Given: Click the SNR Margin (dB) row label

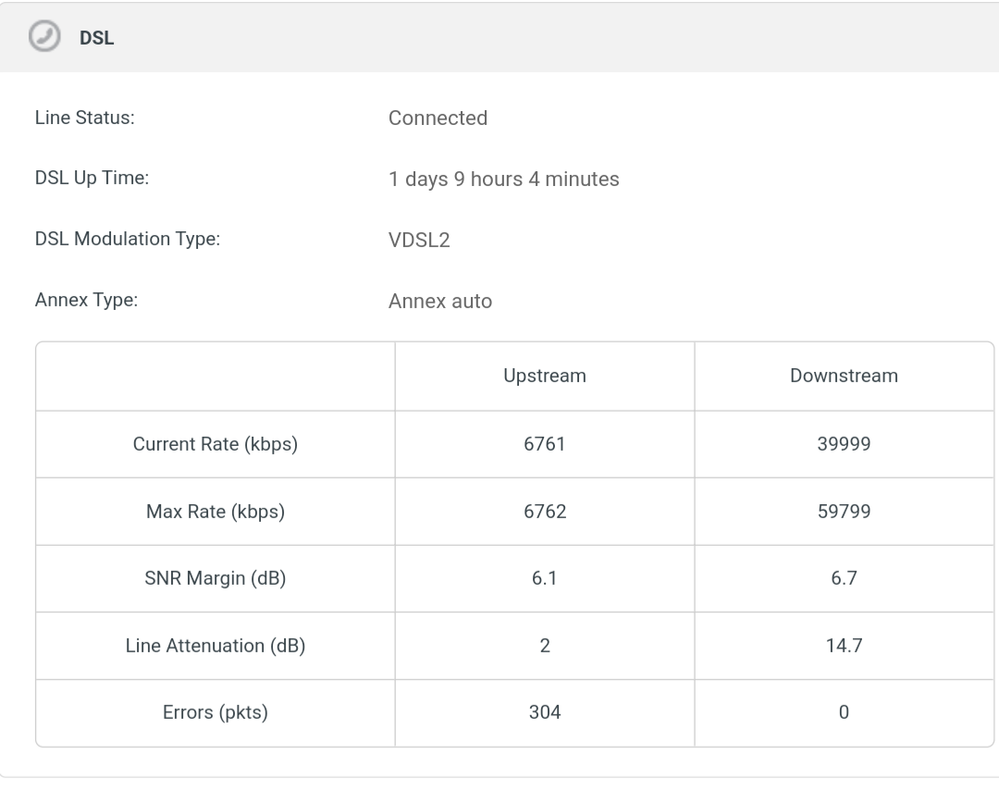Looking at the screenshot, I should pos(215,579).
